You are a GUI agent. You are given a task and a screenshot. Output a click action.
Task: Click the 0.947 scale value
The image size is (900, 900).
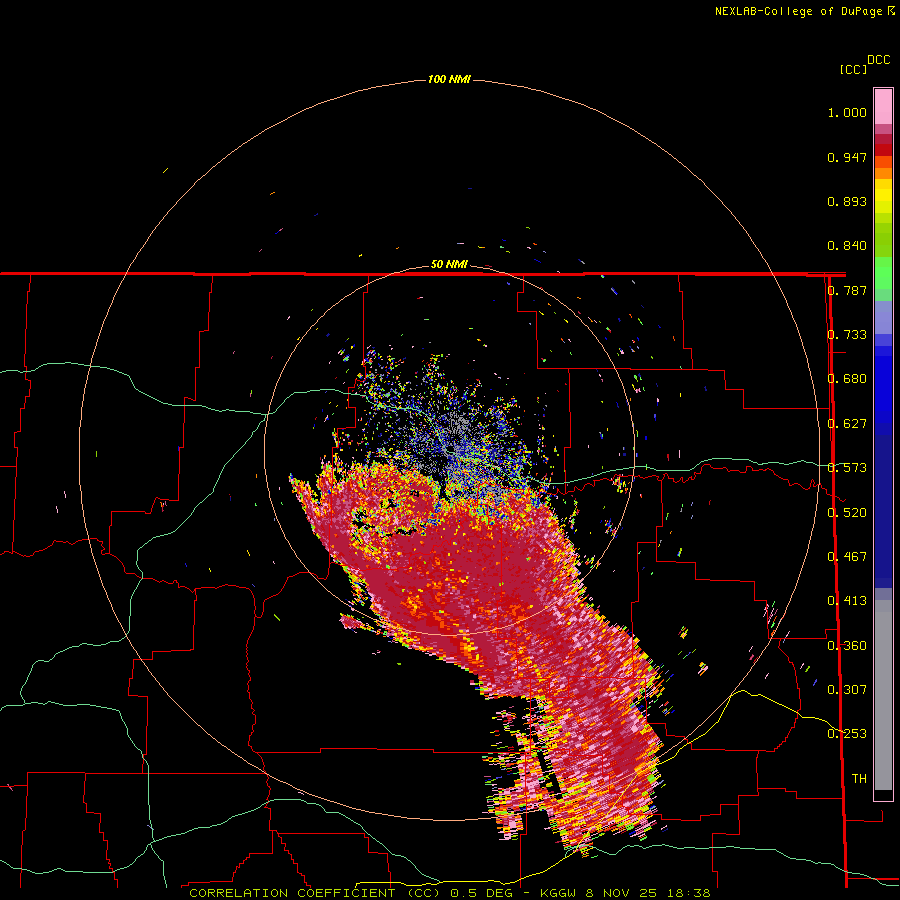847,157
